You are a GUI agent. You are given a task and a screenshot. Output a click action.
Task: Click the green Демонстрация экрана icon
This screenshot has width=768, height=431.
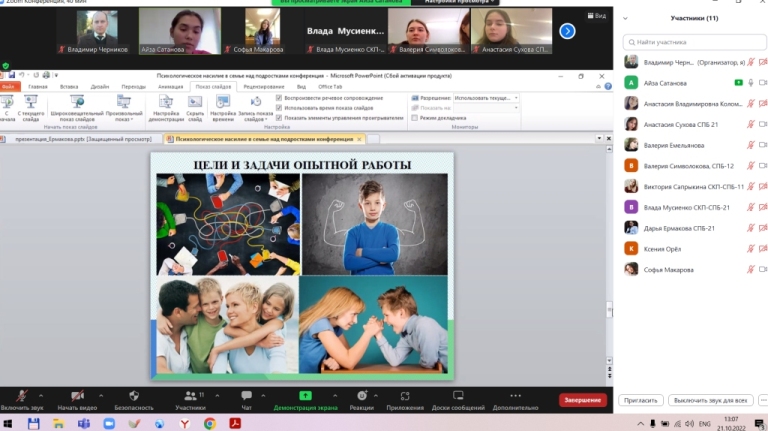tap(305, 395)
